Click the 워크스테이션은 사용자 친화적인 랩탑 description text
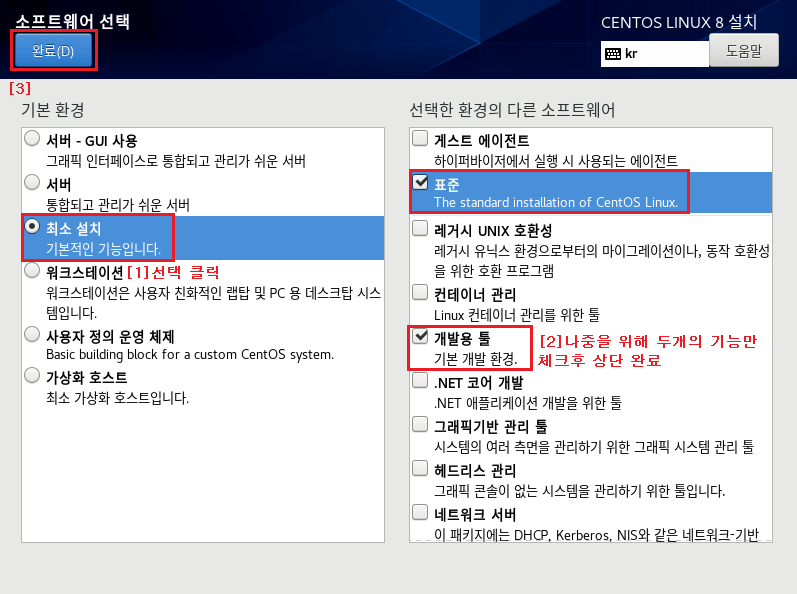Image resolution: width=797 pixels, height=594 pixels. tap(213, 302)
